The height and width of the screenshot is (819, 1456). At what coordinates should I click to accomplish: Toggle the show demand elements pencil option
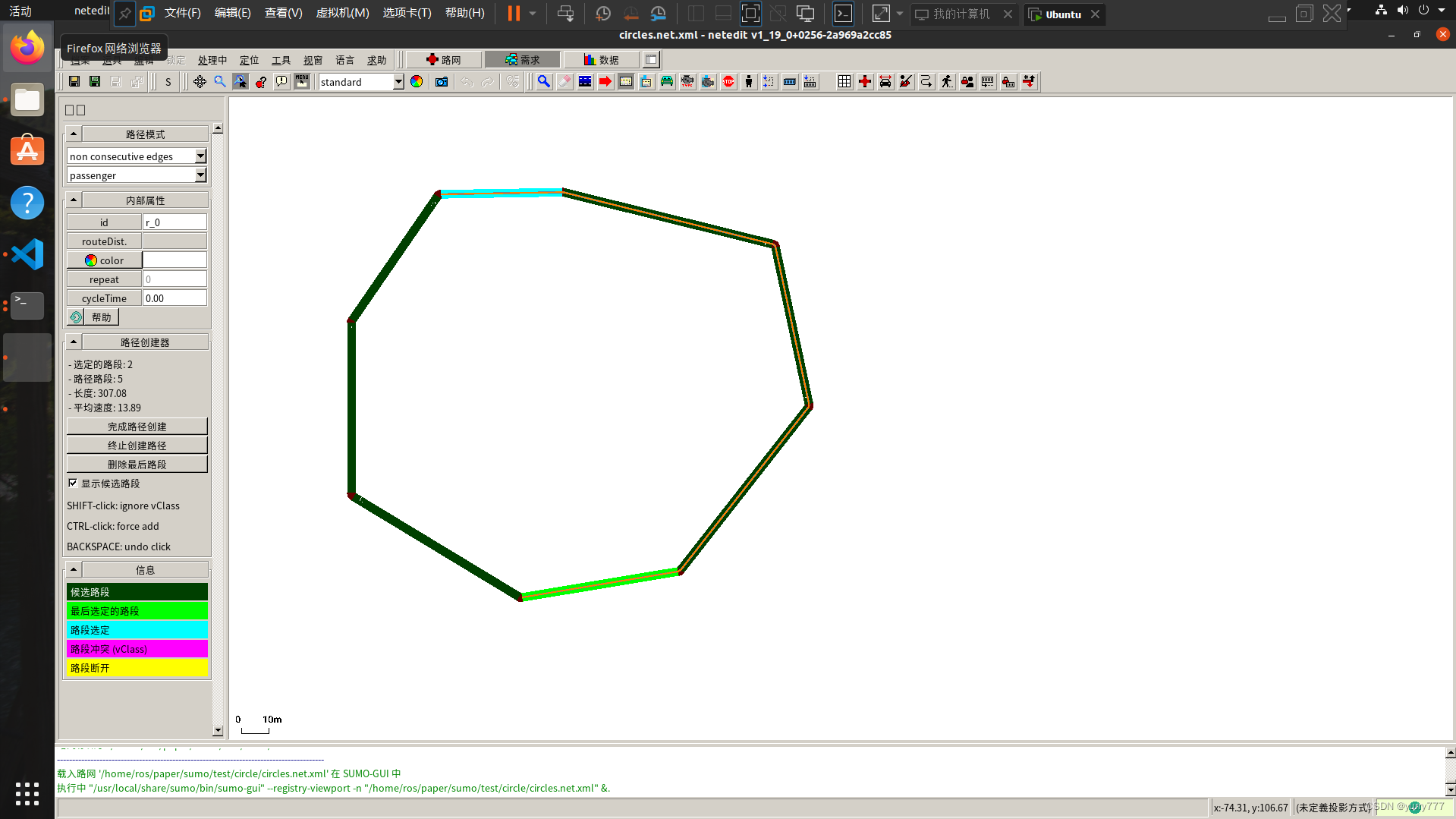[906, 82]
